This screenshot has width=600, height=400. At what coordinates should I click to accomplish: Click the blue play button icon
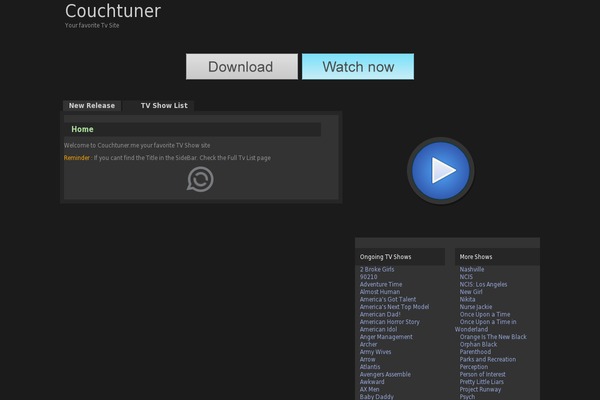pos(440,171)
